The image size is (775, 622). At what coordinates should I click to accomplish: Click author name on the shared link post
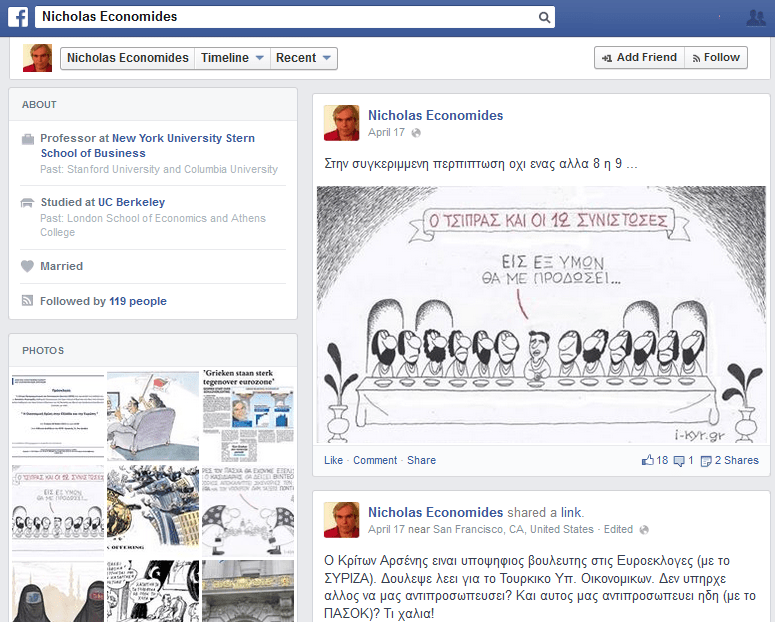pos(435,512)
